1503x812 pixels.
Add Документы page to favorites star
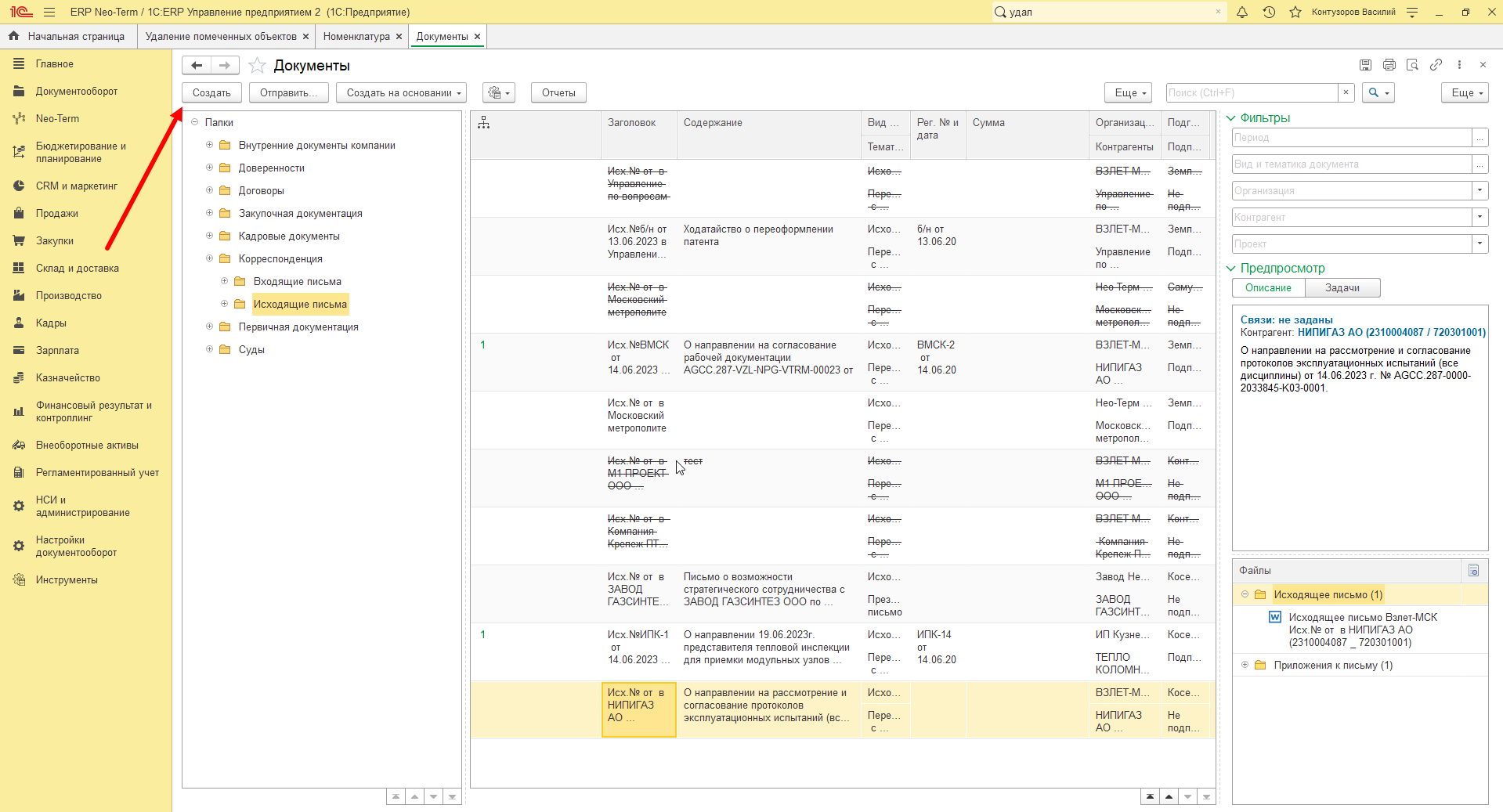[x=257, y=66]
